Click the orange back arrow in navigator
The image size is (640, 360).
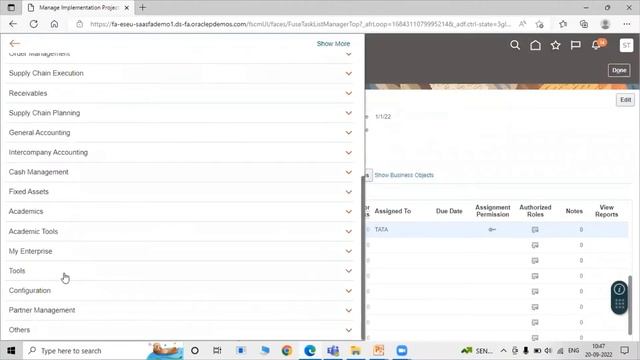pos(15,43)
